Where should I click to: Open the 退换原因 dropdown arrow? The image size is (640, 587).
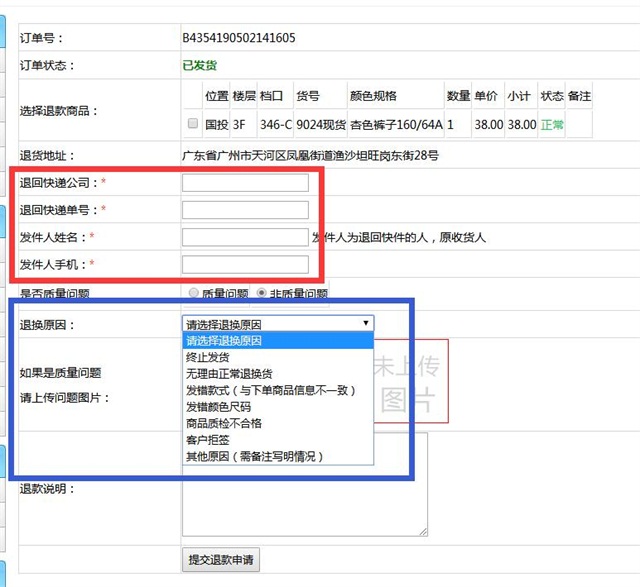pos(365,323)
